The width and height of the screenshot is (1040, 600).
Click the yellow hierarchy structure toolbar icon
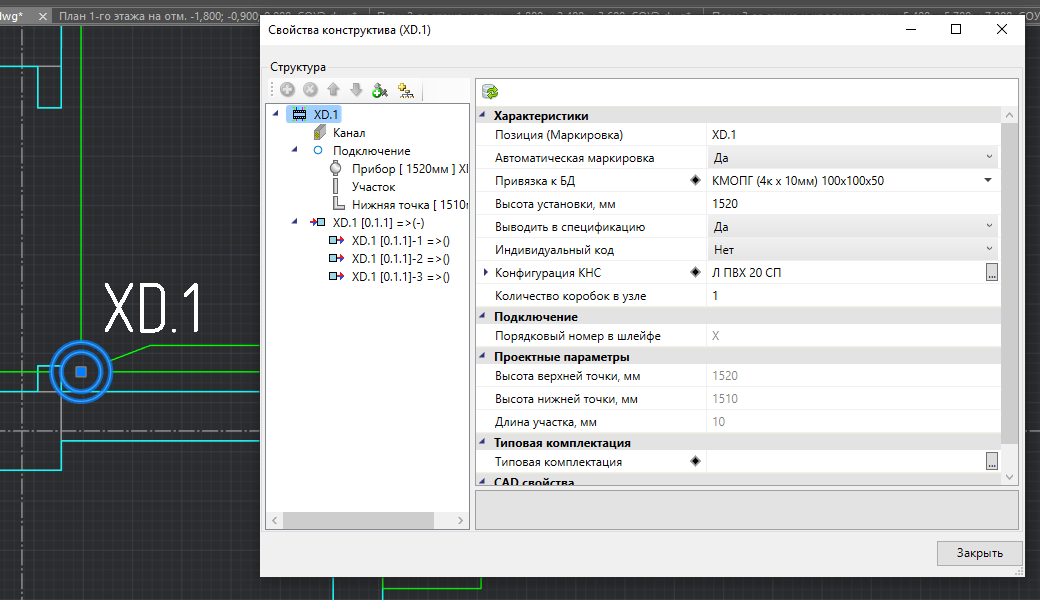click(406, 91)
